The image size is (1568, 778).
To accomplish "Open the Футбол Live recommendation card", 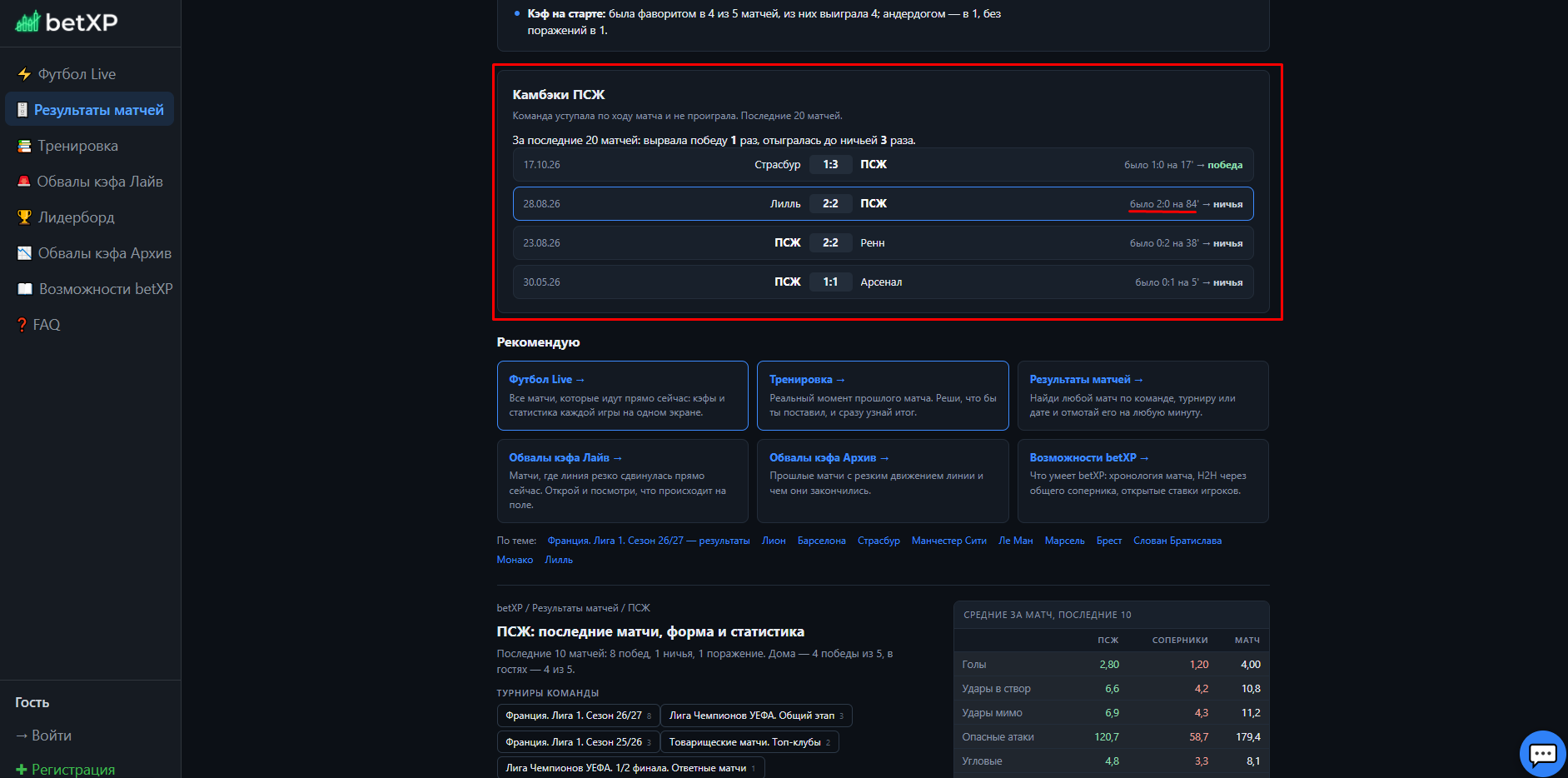I will coord(623,396).
